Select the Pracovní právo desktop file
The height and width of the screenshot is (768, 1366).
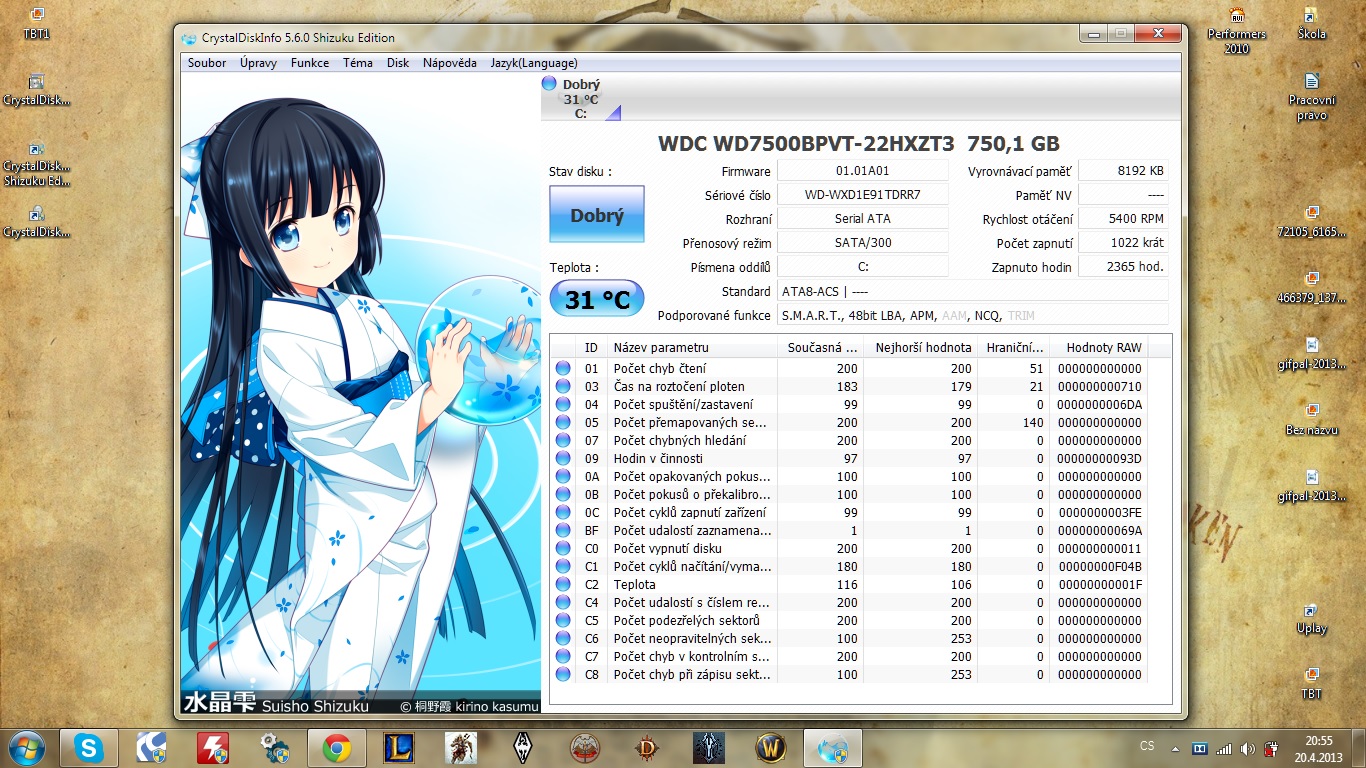coord(1311,97)
